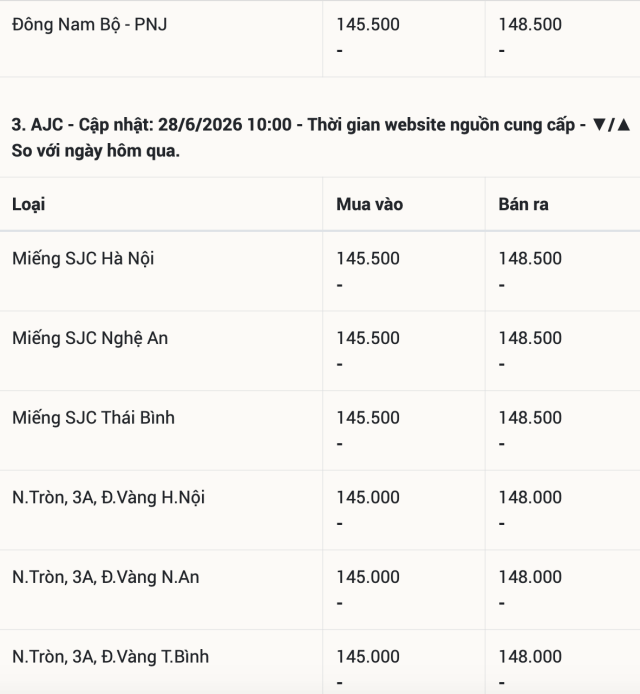This screenshot has width=640, height=694.
Task: Click the Bán ra column header
Action: click(523, 204)
